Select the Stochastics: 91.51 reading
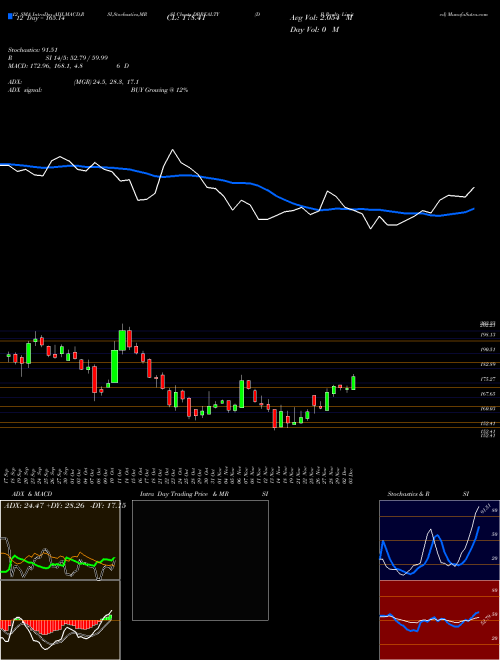500x660 pixels. tap(33, 50)
